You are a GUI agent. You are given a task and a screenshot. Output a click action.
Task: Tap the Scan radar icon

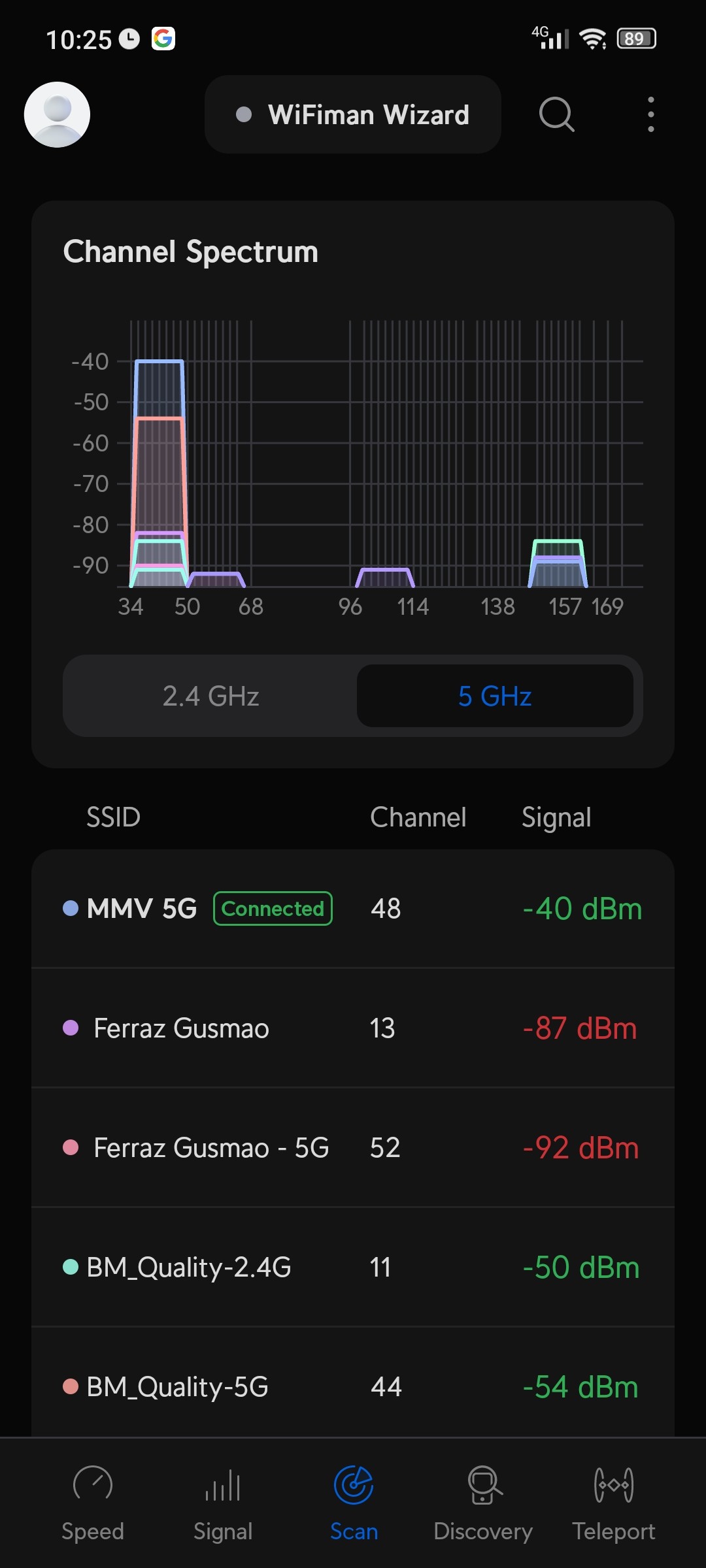point(354,1485)
